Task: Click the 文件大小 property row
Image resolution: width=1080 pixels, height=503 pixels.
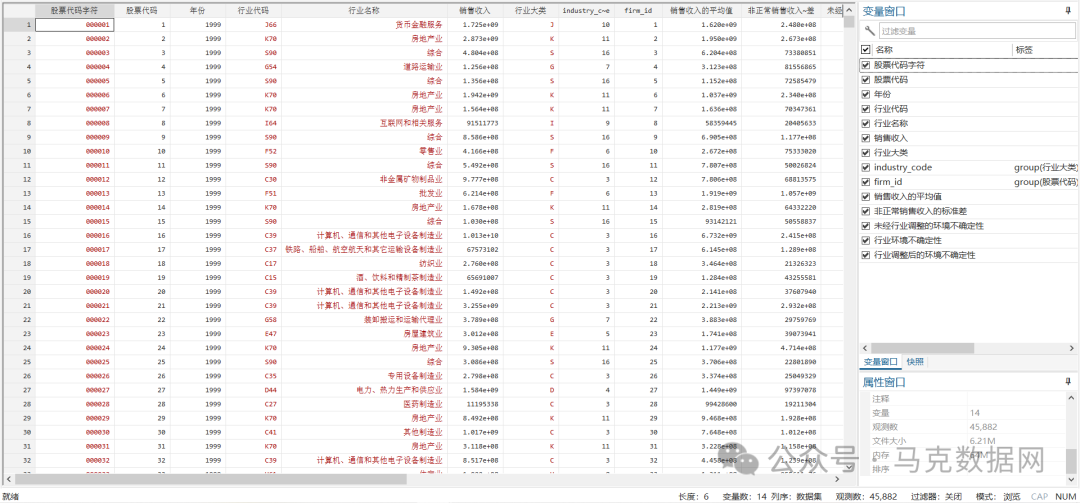Action: 964,441
